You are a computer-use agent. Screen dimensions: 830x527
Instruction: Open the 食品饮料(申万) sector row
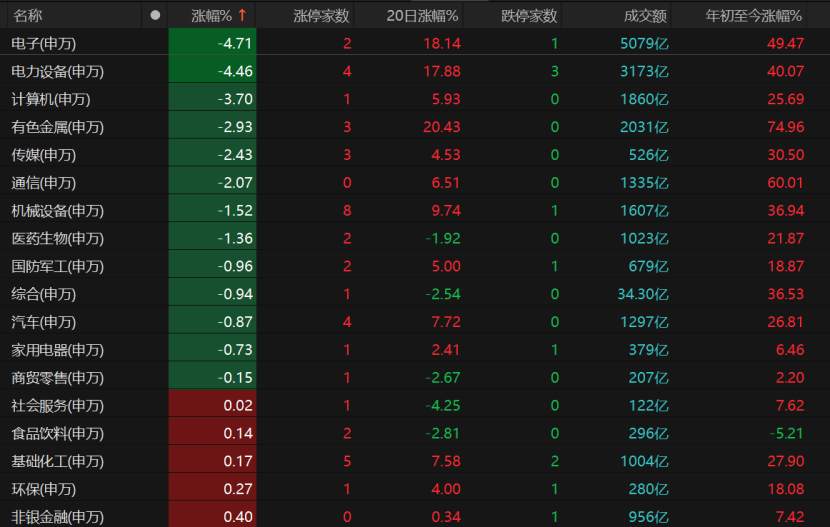coord(415,433)
